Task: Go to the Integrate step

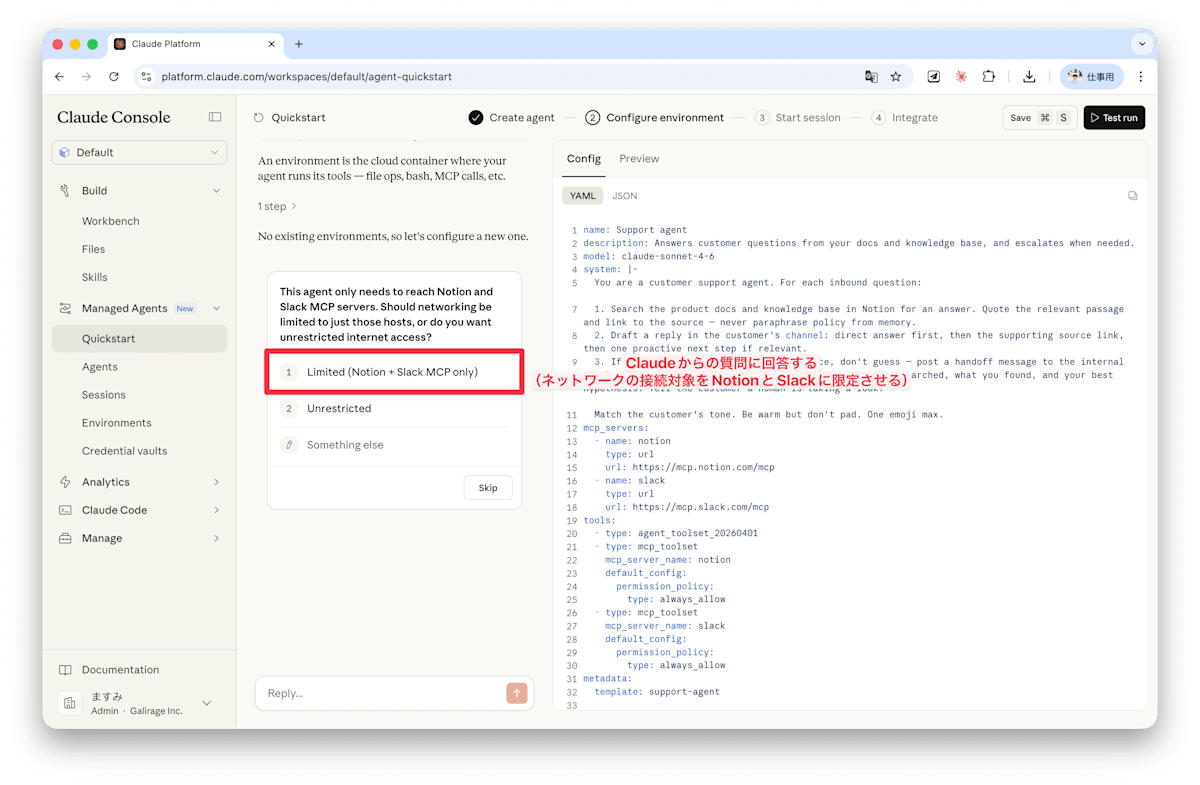Action: coord(905,117)
